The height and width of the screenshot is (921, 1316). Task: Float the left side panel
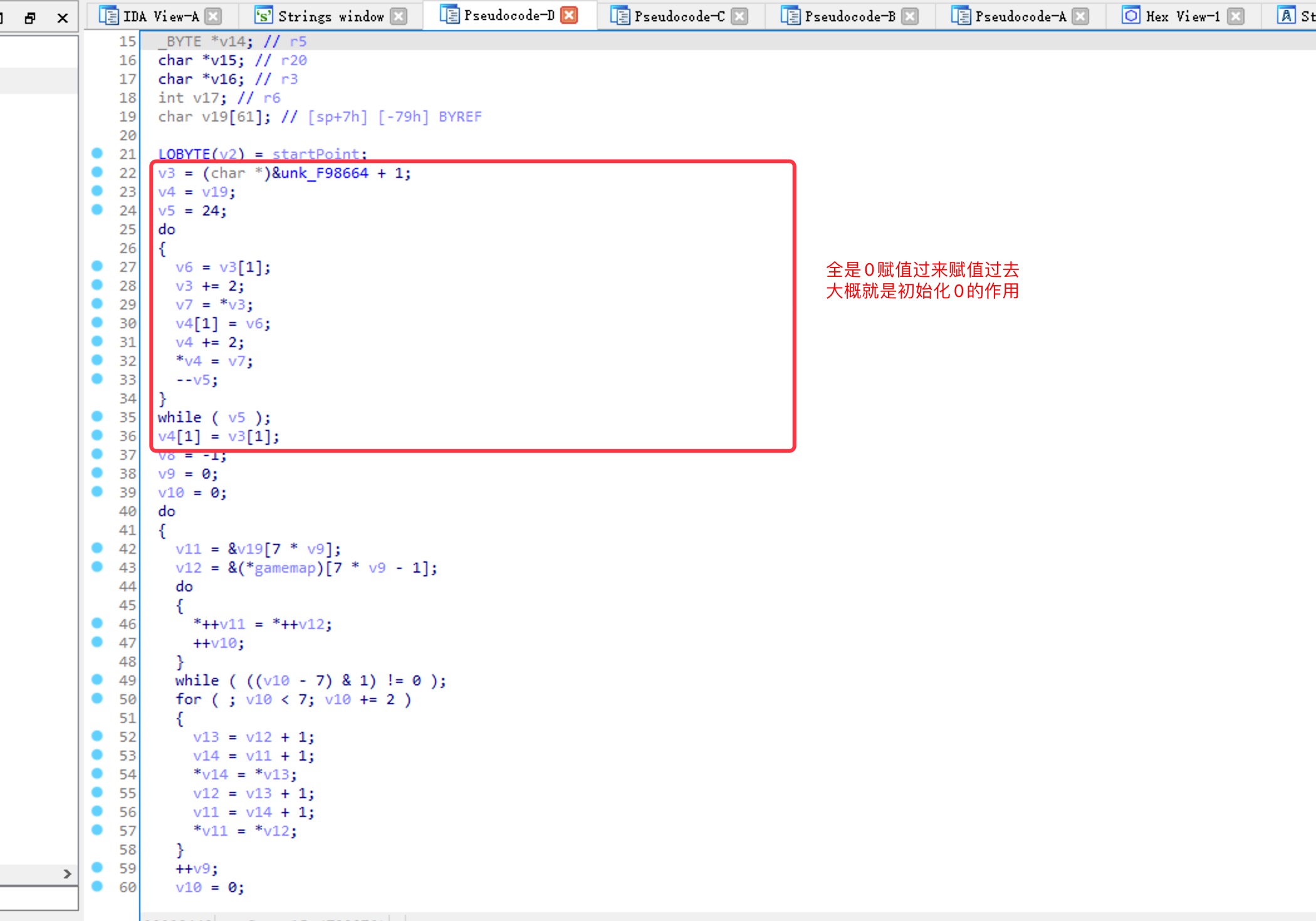click(29, 18)
